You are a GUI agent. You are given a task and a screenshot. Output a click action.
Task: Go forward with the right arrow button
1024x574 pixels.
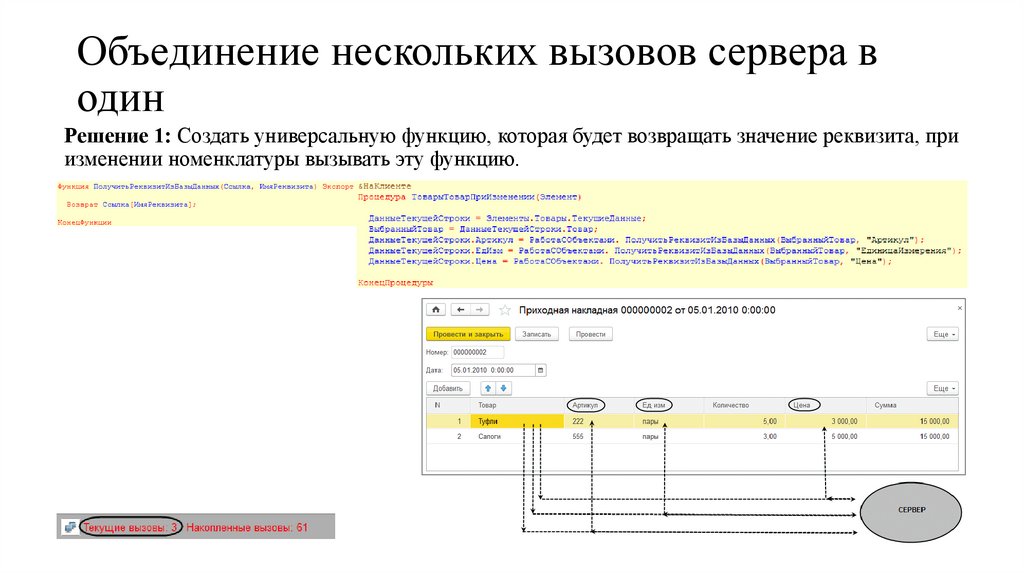coord(479,310)
